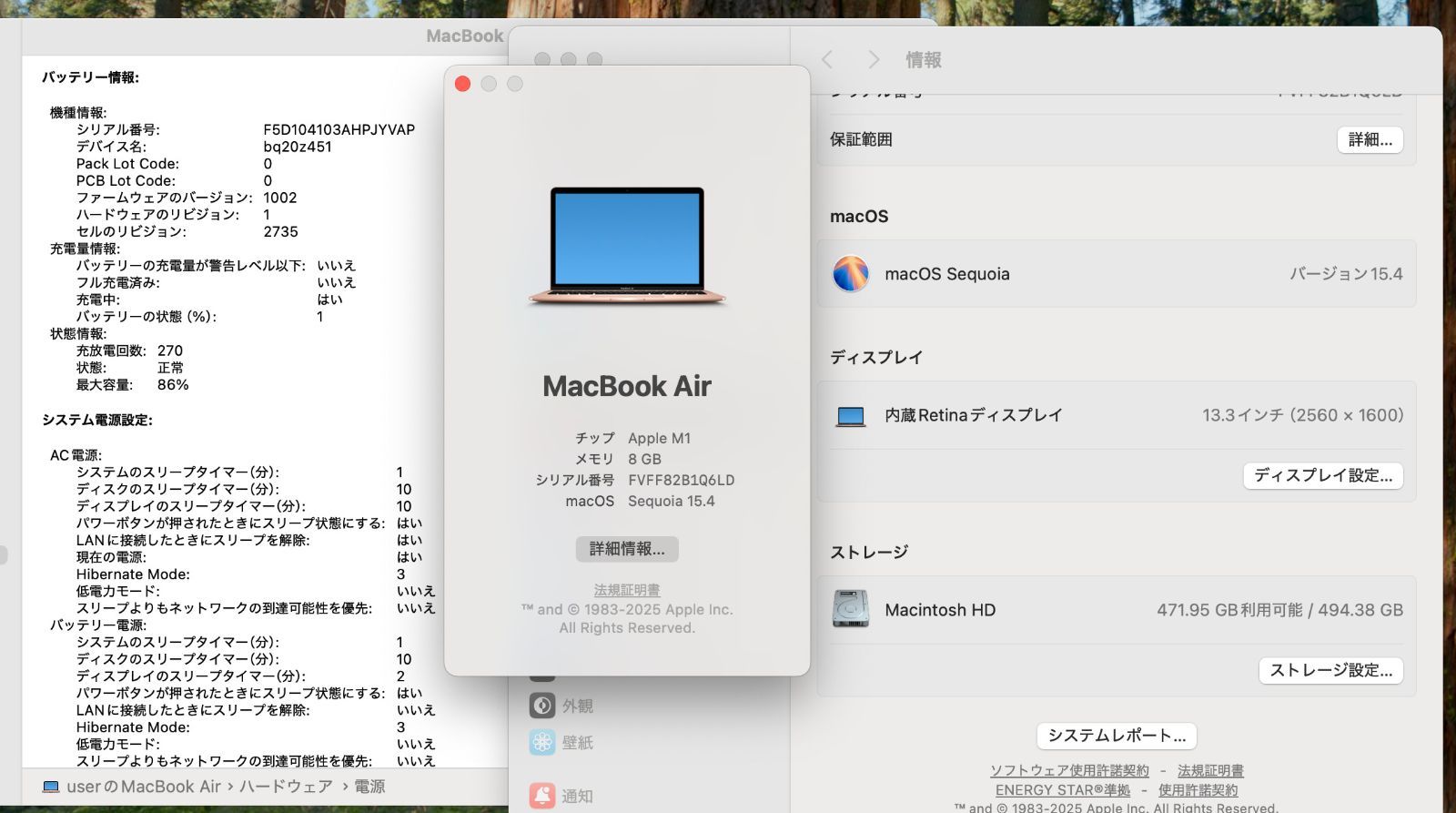Click the ディスプレイ section heading
Image resolution: width=1456 pixels, height=813 pixels.
876,357
